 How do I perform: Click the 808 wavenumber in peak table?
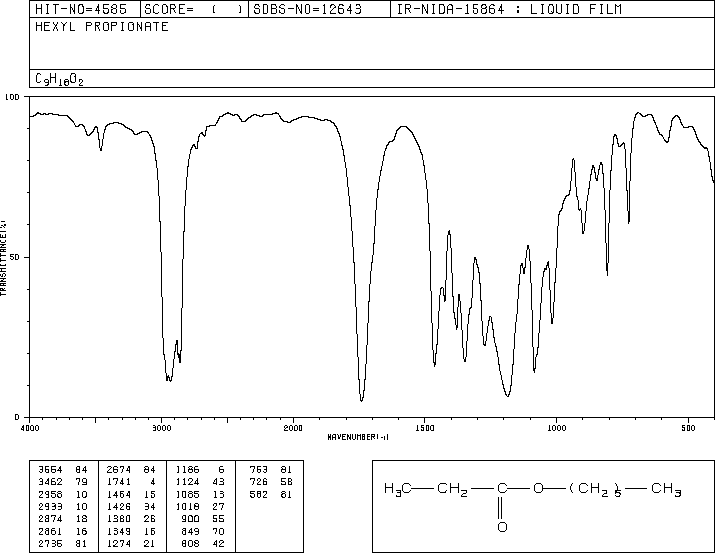click(x=190, y=544)
